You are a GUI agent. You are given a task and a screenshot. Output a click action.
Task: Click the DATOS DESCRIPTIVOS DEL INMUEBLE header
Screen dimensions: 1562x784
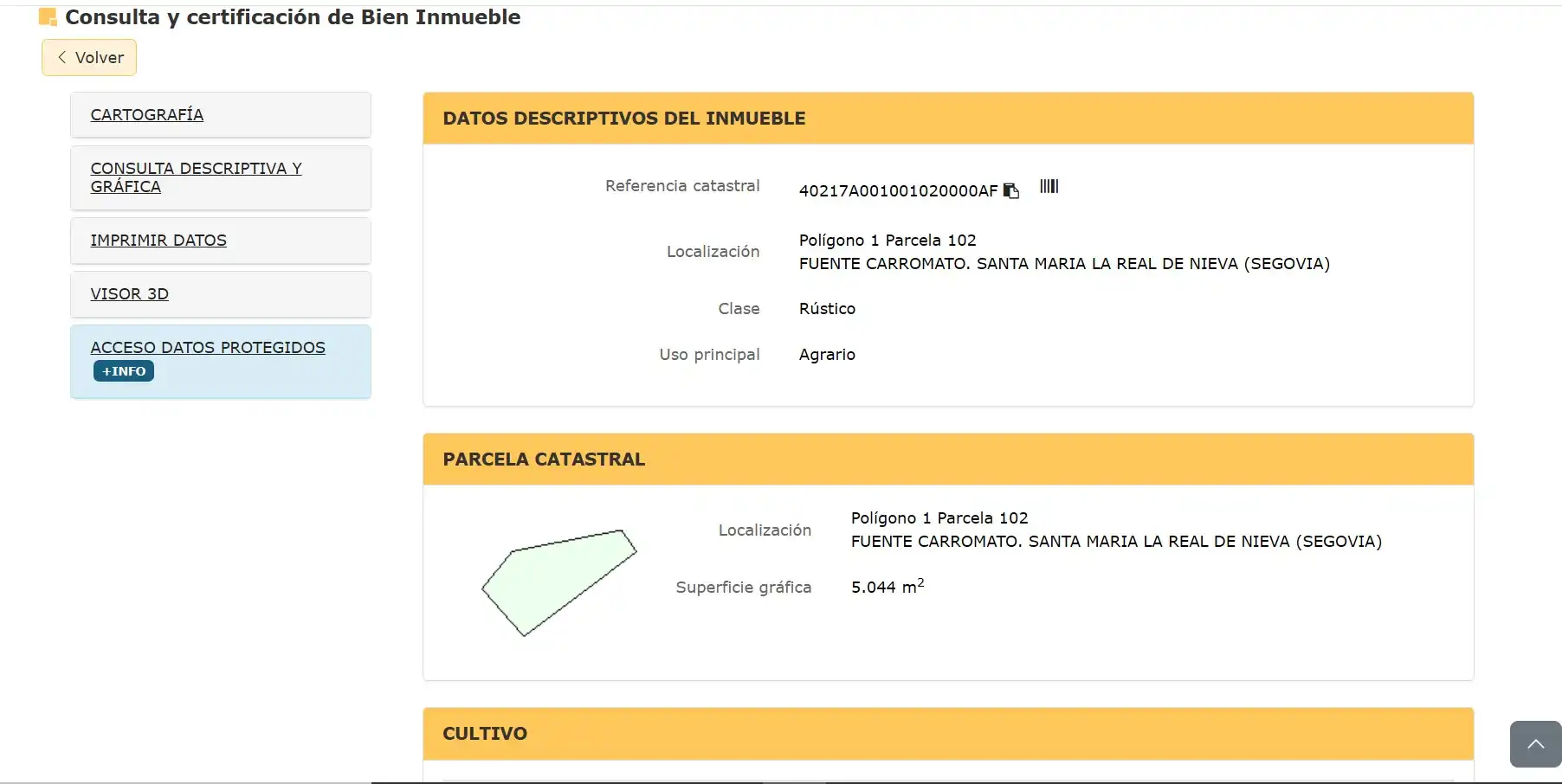(x=948, y=119)
